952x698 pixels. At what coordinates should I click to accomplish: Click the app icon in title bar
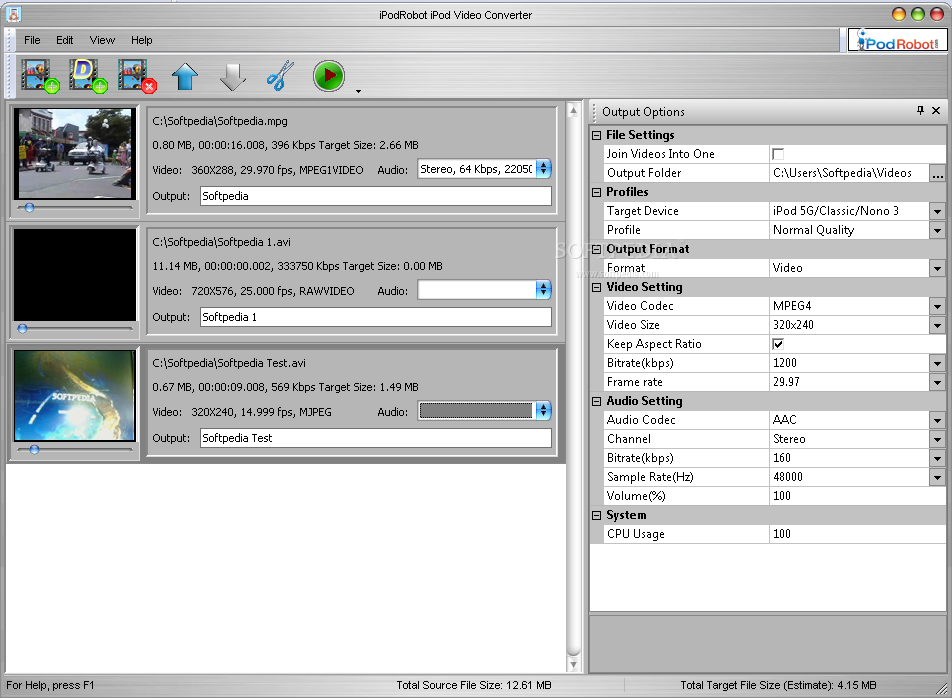coord(13,14)
